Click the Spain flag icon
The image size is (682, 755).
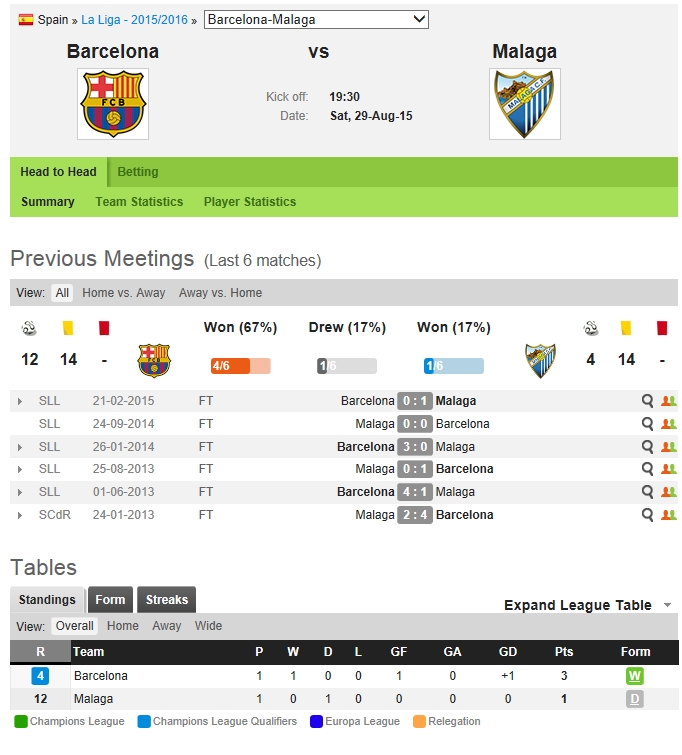coord(26,20)
